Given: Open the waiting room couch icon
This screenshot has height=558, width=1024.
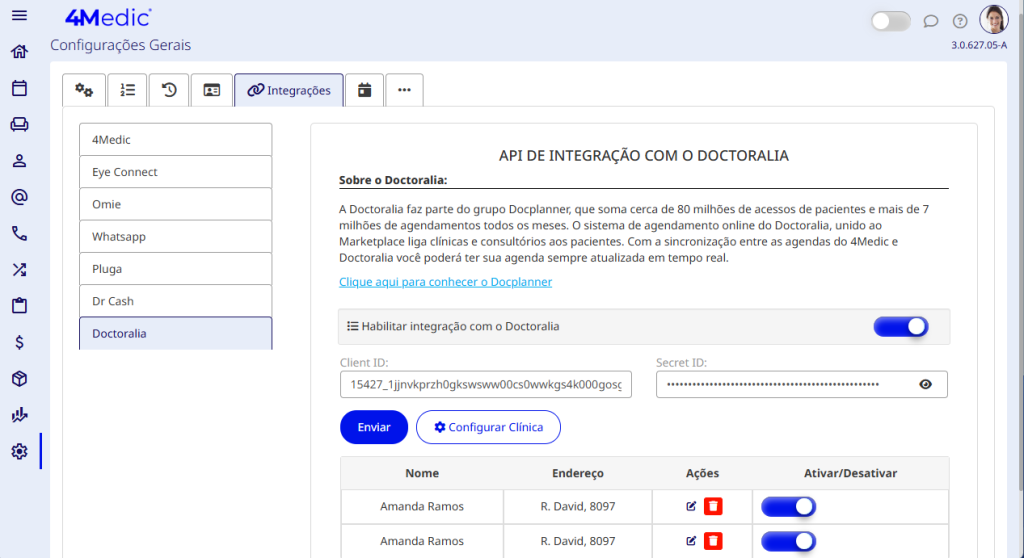Looking at the screenshot, I should tap(20, 124).
